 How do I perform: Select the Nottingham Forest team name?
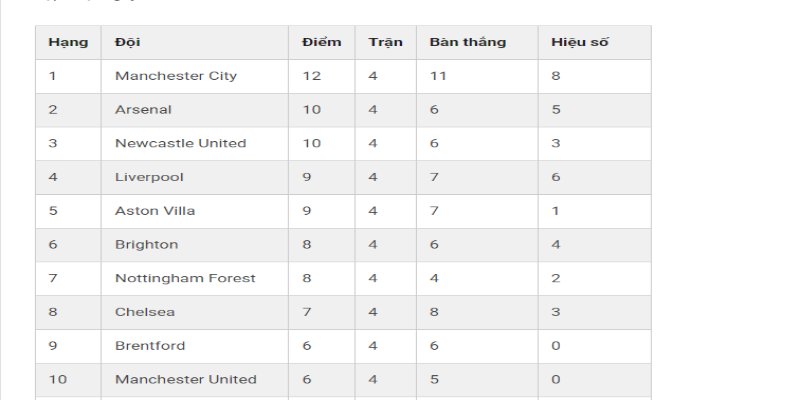coord(185,278)
